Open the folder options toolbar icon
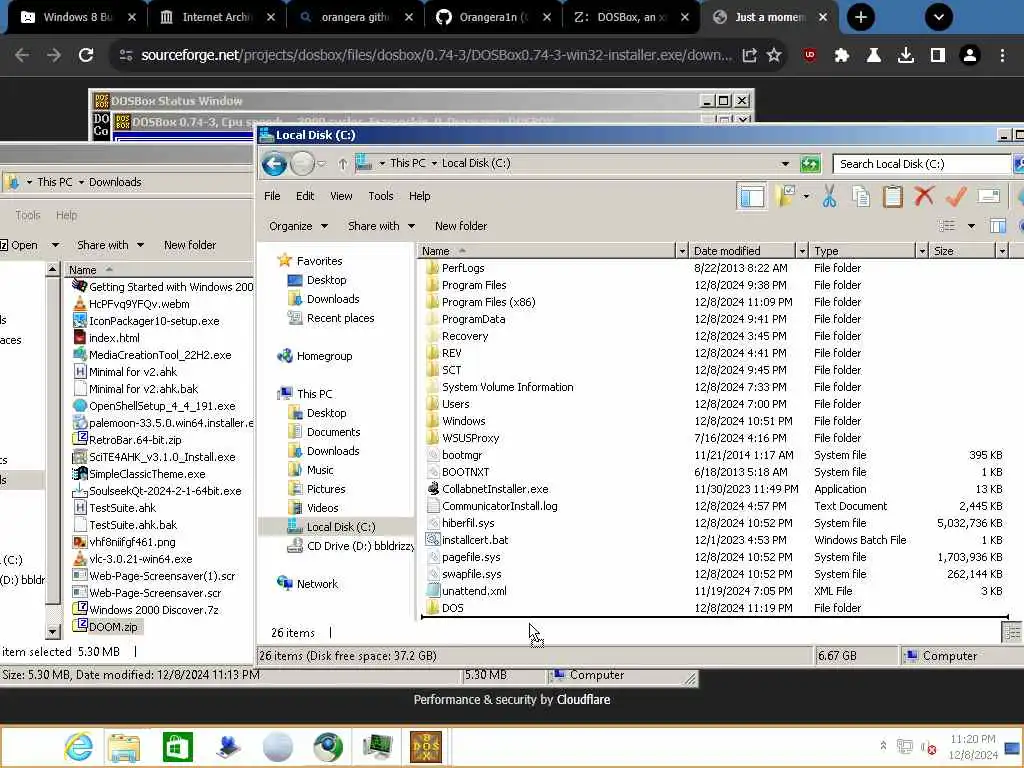The image size is (1024, 768). pyautogui.click(x=784, y=196)
